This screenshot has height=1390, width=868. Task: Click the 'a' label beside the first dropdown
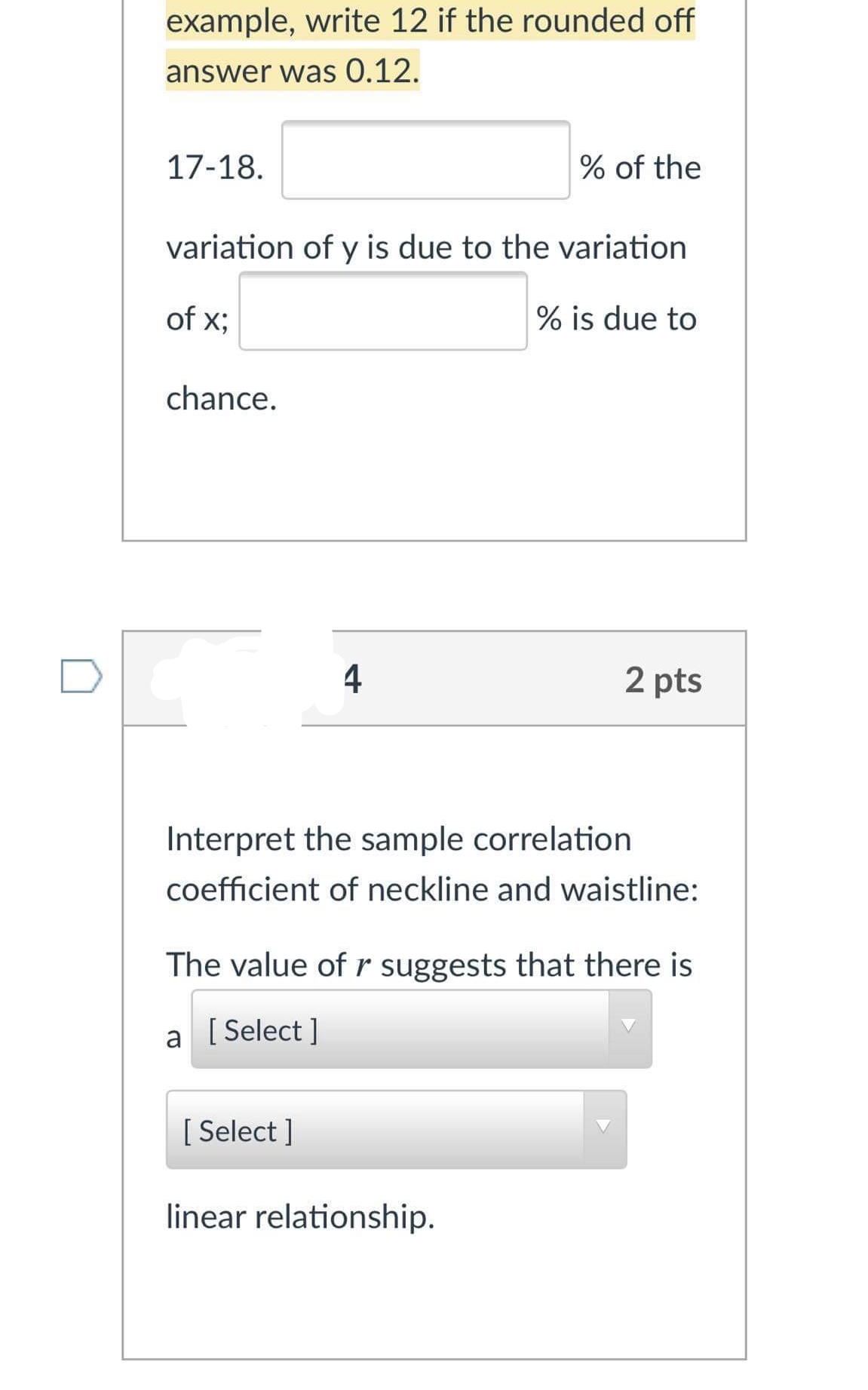click(173, 1039)
